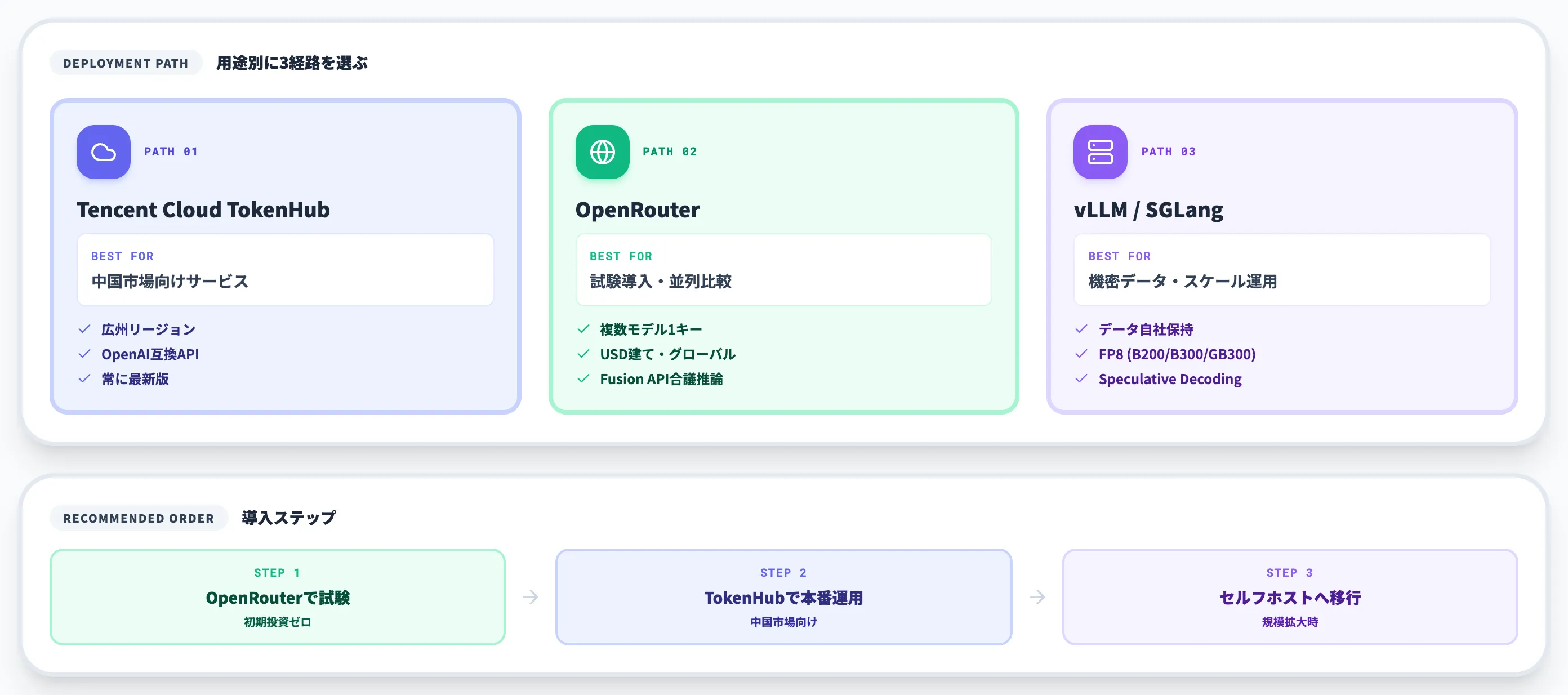Click the checkmark beside 広州リージョン
This screenshot has height=695, width=1568.
click(x=84, y=329)
